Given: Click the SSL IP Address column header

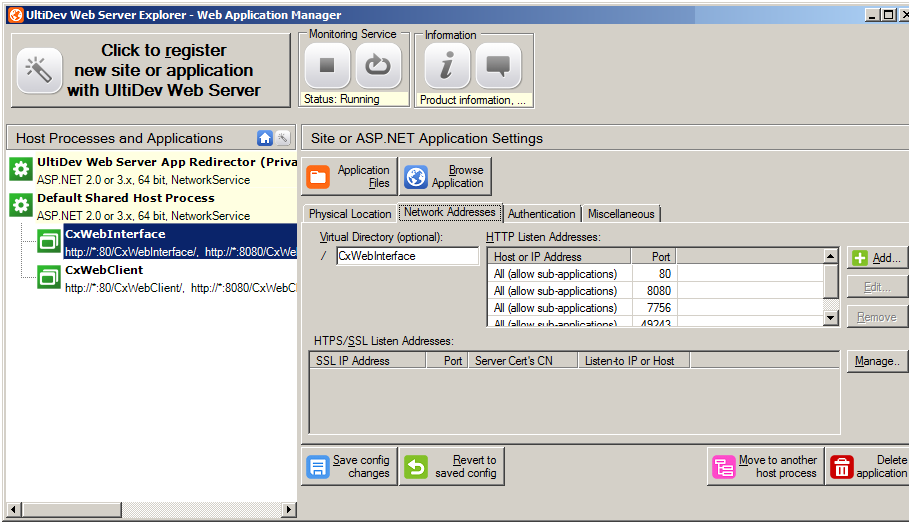Looking at the screenshot, I should pos(368,361).
